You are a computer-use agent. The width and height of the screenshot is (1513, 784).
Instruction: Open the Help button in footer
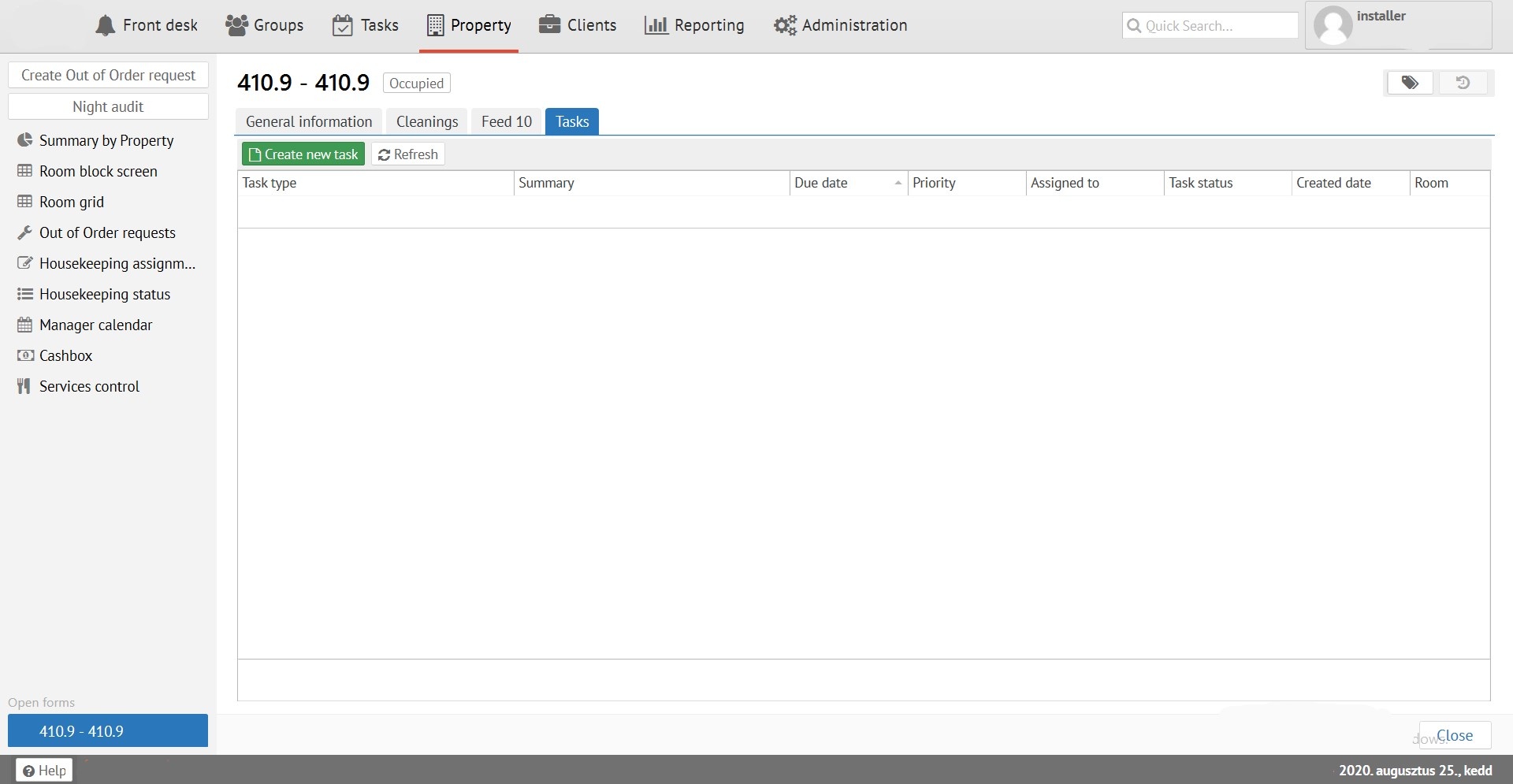pos(44,770)
